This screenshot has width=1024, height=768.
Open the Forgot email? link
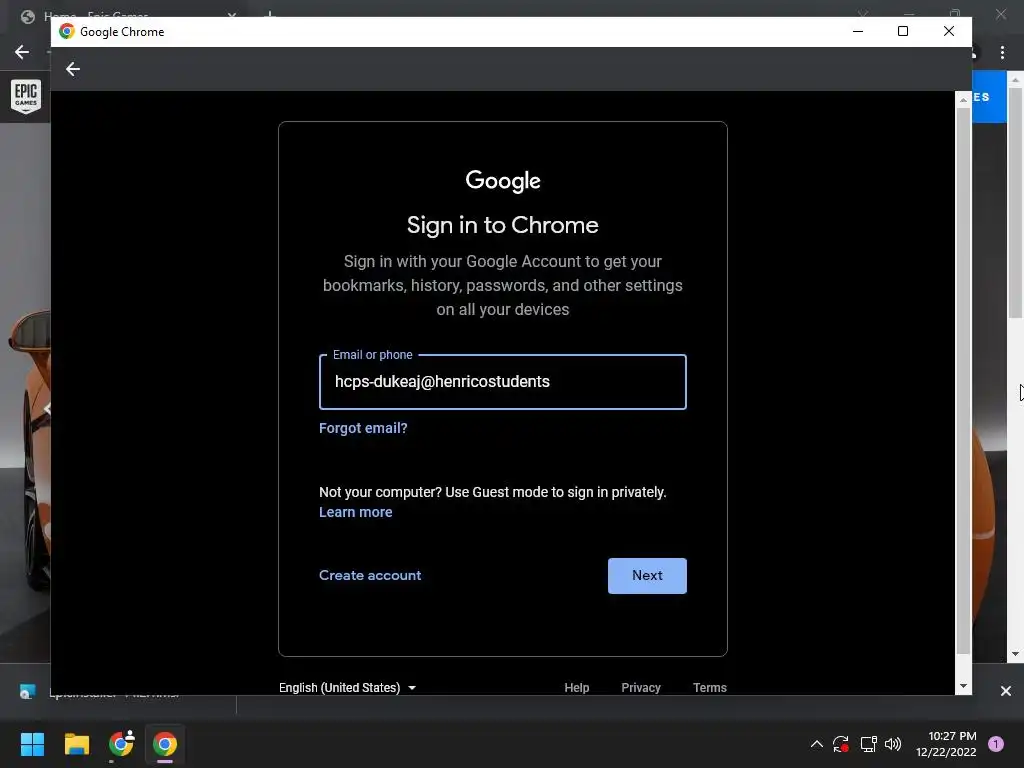click(x=363, y=428)
